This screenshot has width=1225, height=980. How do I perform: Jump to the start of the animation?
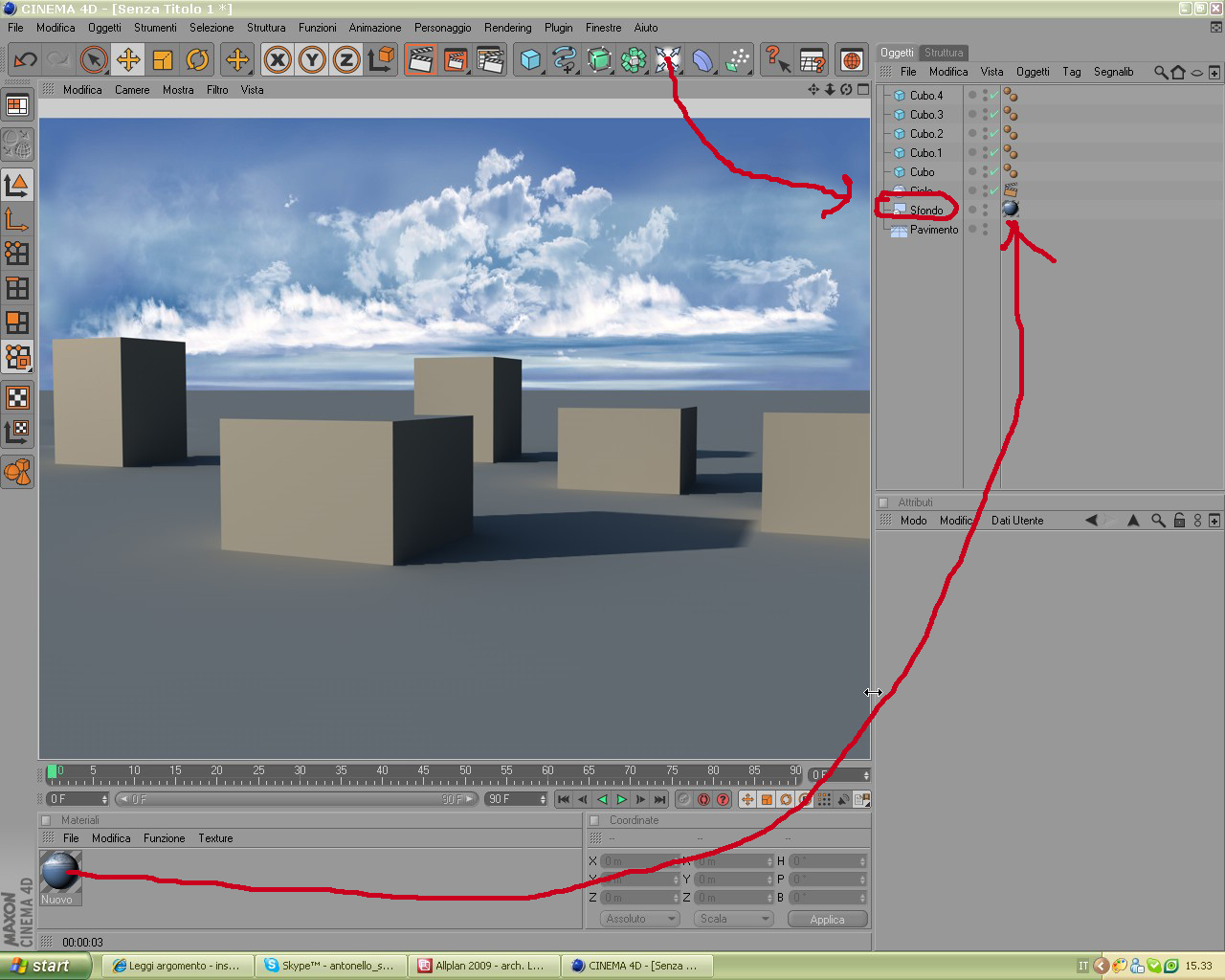pyautogui.click(x=564, y=799)
